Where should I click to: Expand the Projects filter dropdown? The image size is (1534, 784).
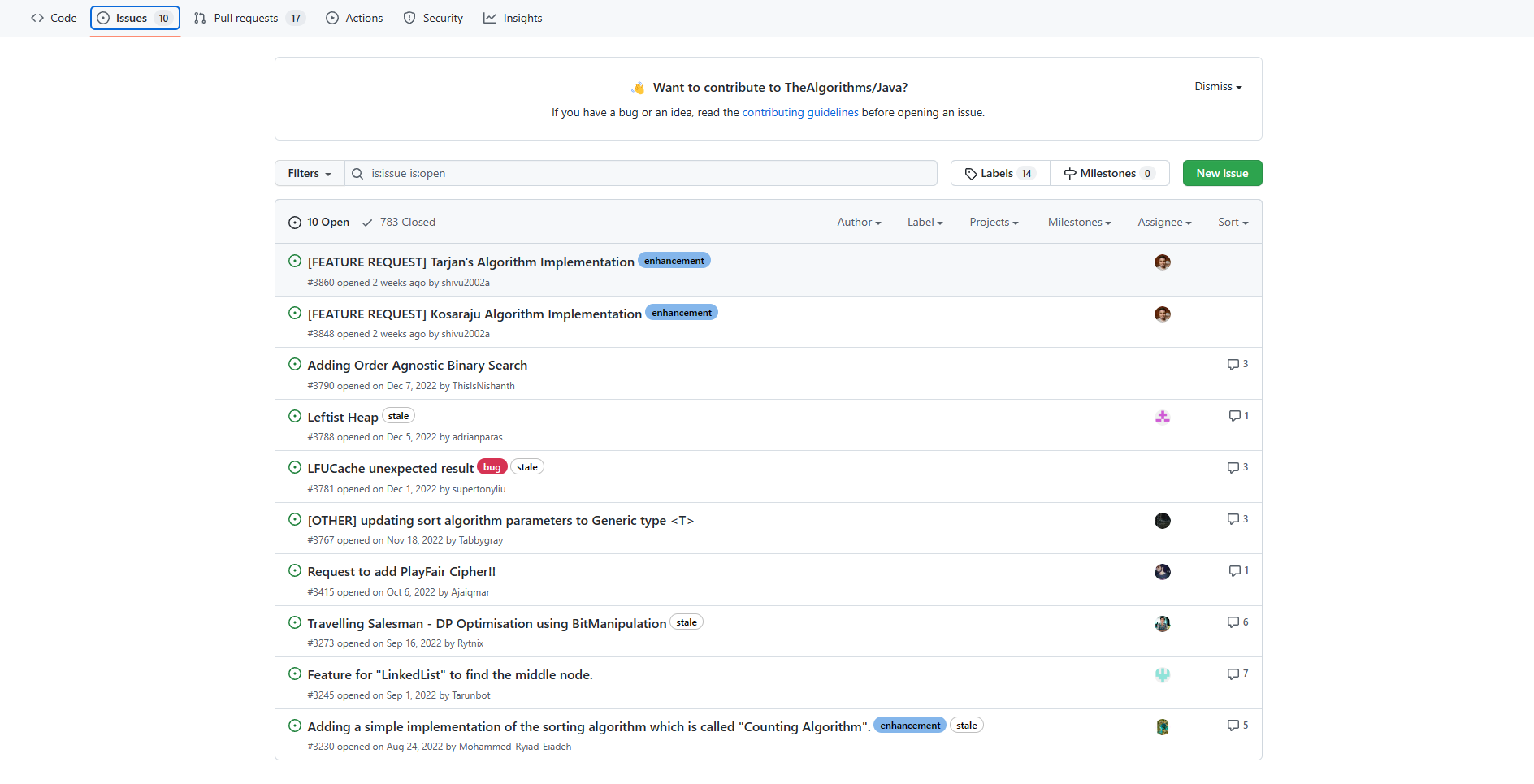[x=994, y=222]
